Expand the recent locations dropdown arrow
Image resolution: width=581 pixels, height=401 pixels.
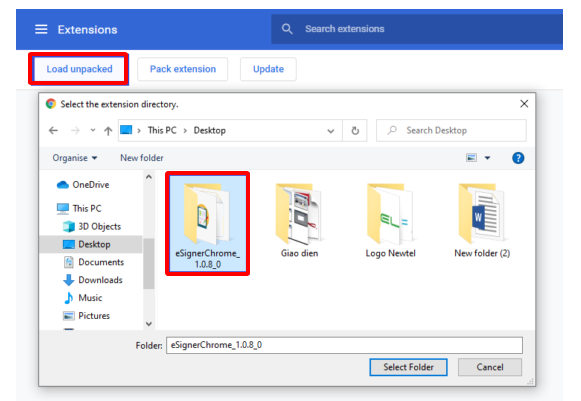[x=93, y=130]
